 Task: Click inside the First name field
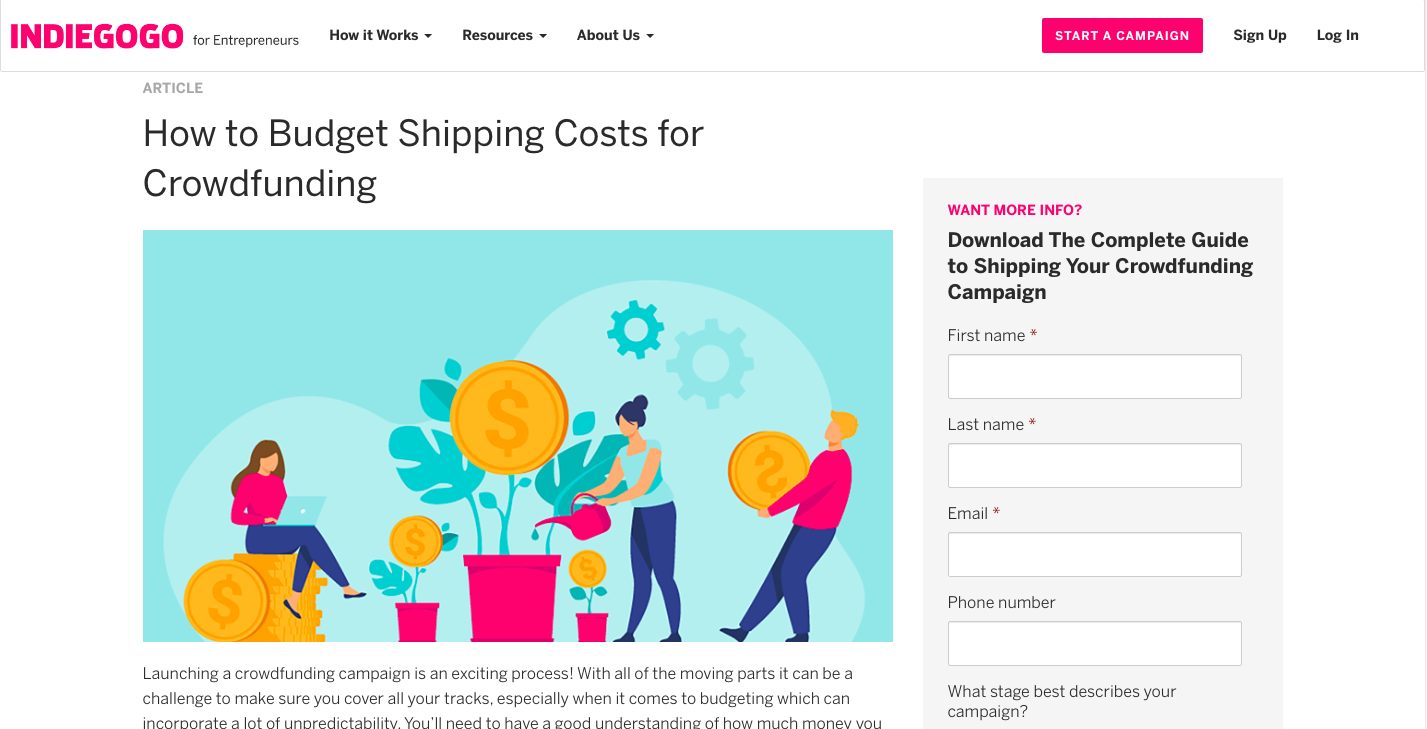(x=1094, y=376)
